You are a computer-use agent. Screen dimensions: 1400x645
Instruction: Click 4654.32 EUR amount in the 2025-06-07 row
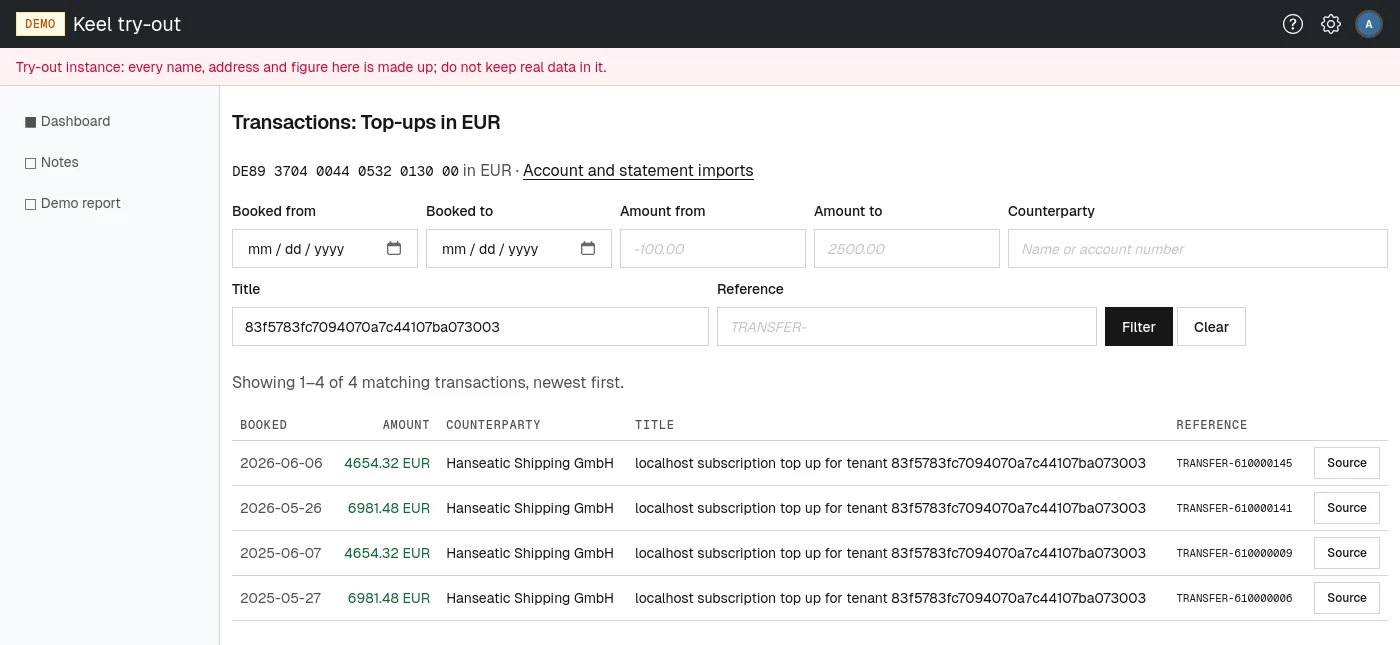tap(387, 553)
